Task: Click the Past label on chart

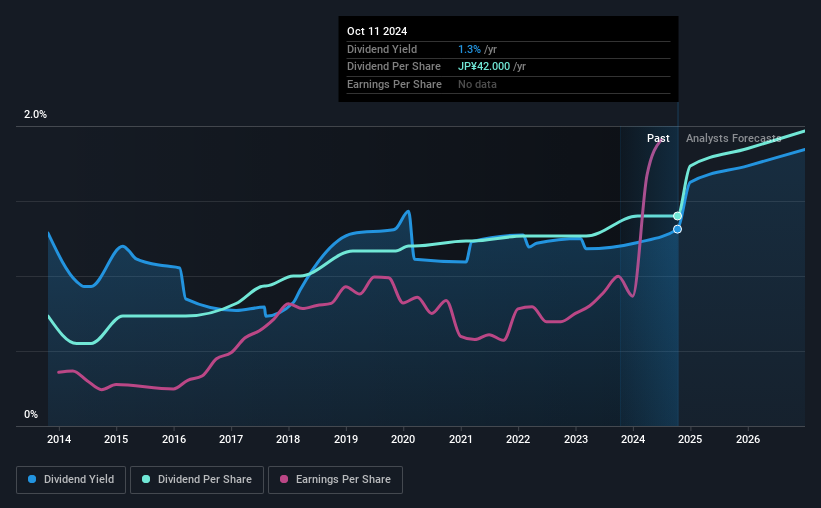Action: click(x=658, y=138)
